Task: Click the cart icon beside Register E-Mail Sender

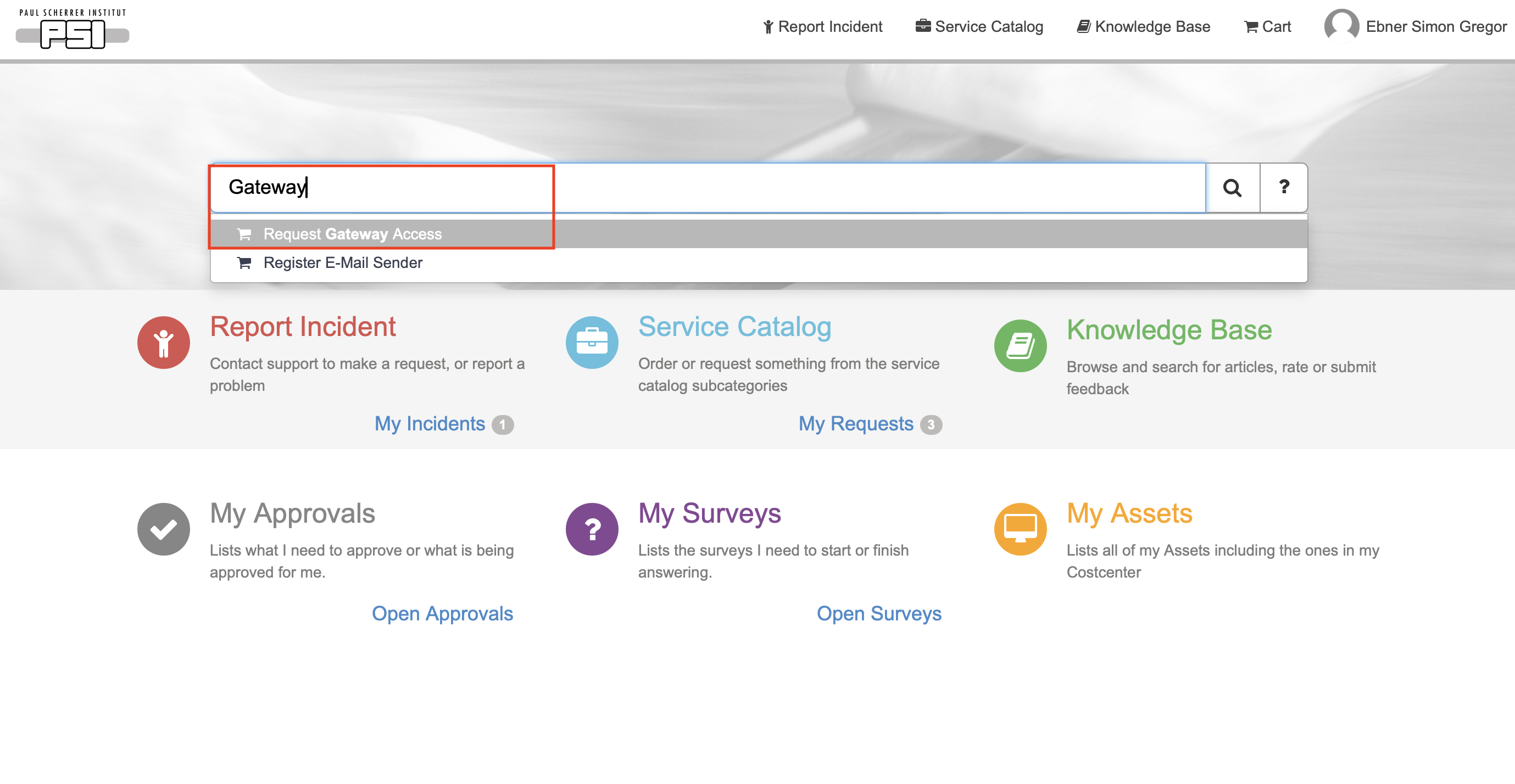Action: [x=244, y=262]
